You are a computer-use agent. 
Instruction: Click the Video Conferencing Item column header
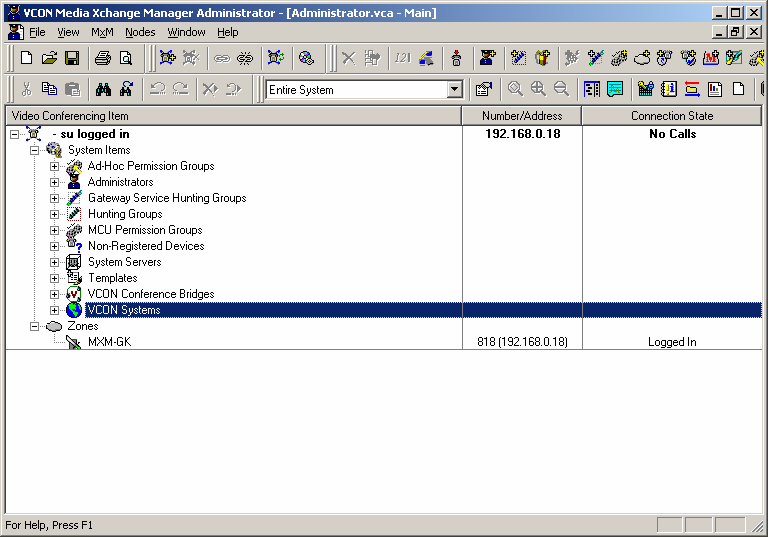tap(234, 116)
